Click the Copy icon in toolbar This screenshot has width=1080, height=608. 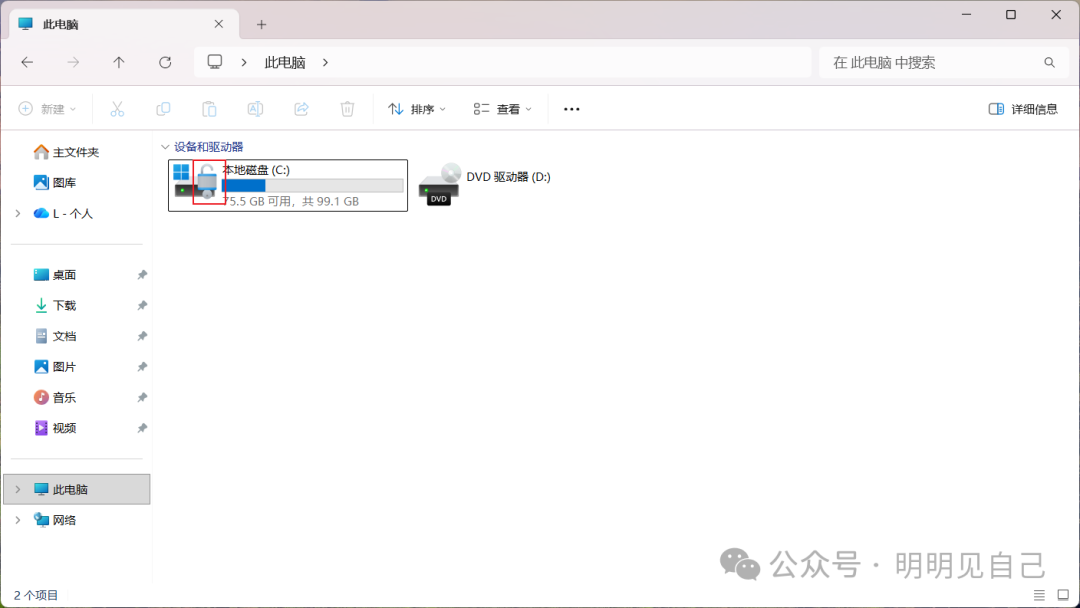163,109
